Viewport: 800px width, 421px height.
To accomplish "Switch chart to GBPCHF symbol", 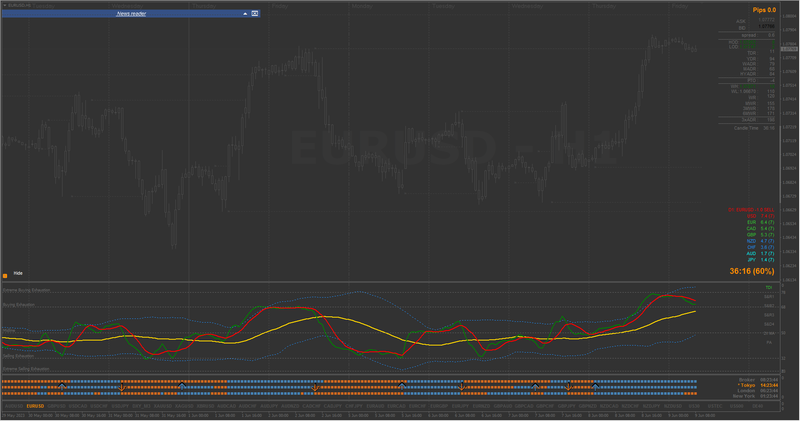I will coord(545,406).
